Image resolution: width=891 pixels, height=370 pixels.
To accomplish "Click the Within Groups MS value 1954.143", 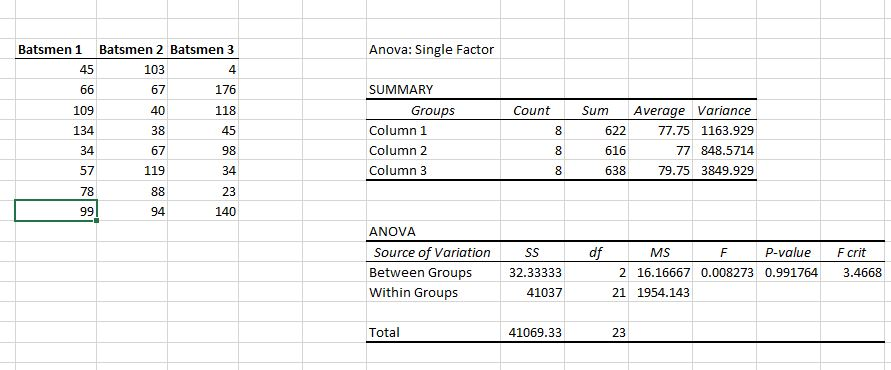I will coord(660,293).
